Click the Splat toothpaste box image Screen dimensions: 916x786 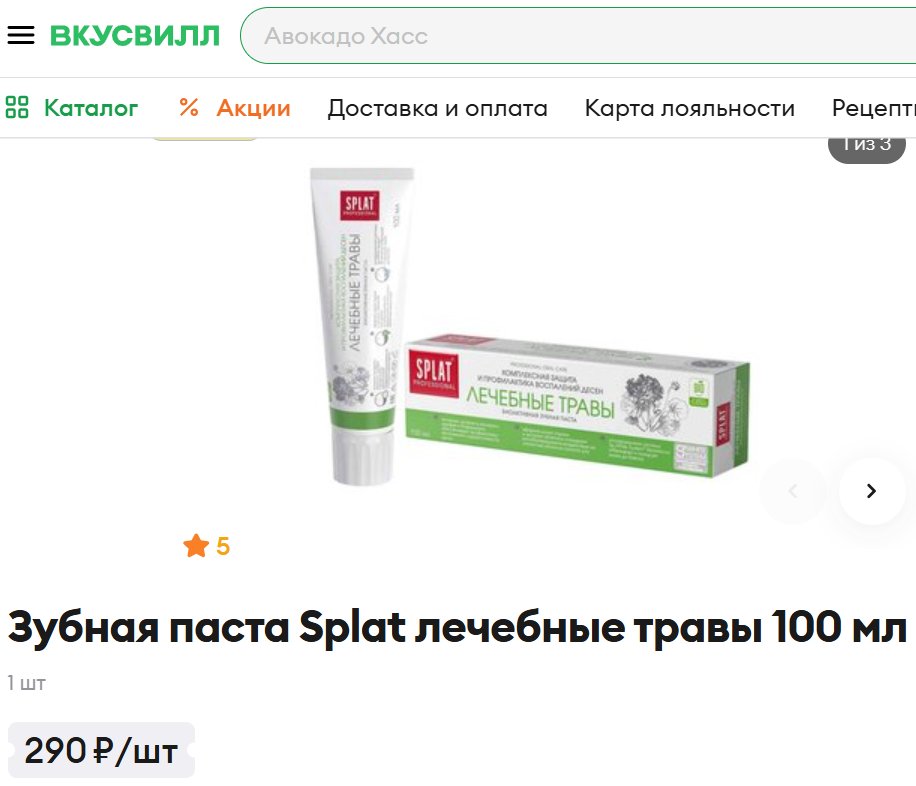[x=577, y=406]
